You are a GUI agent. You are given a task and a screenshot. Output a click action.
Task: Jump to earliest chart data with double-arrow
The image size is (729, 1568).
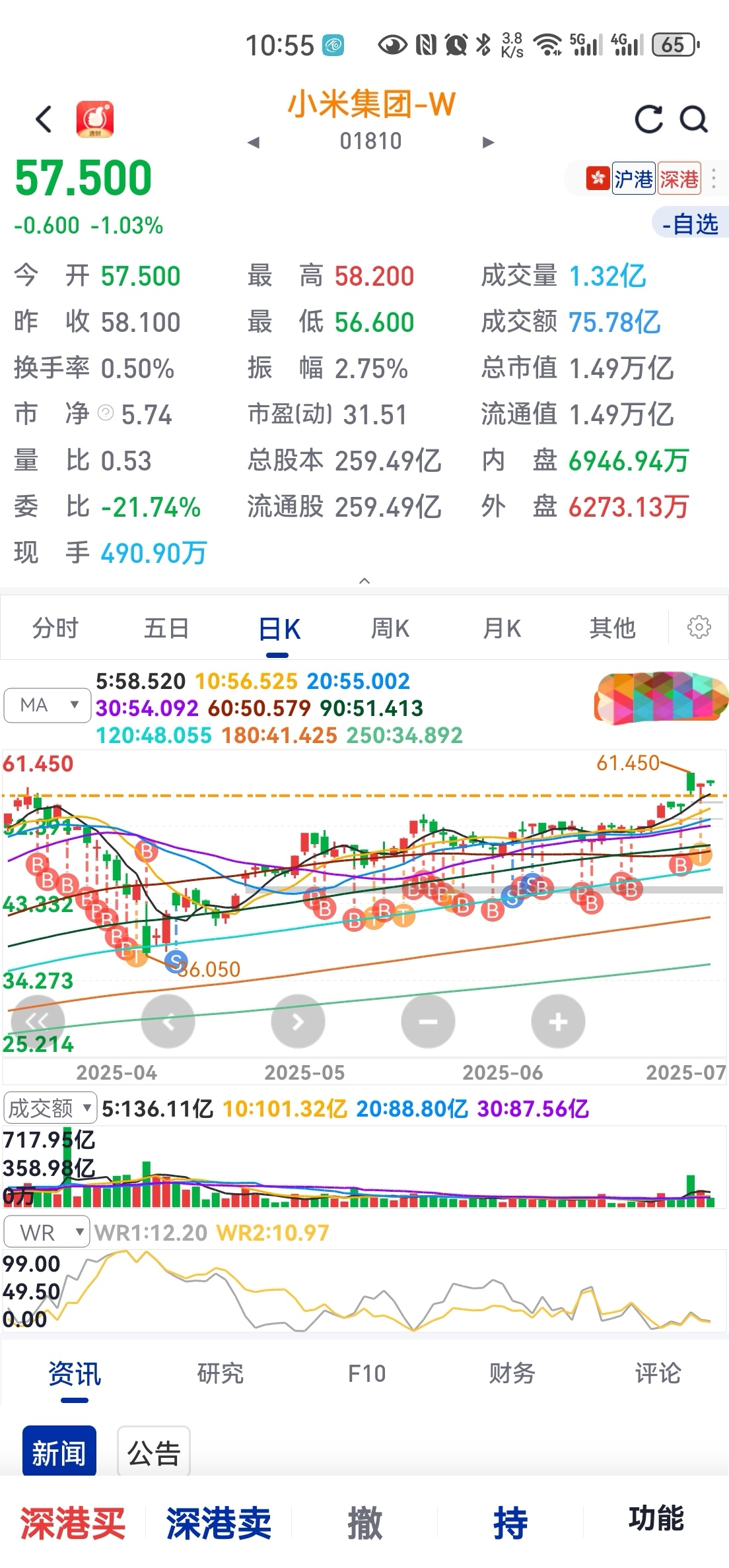tap(38, 1021)
